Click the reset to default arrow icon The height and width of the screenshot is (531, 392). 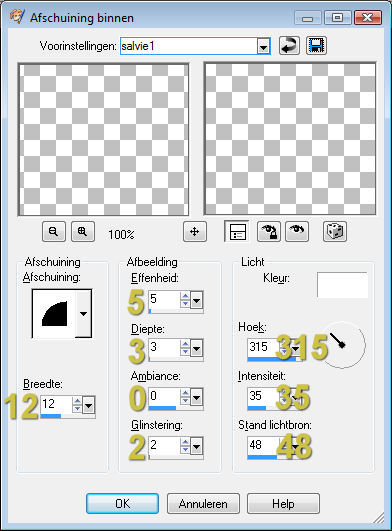tap(289, 45)
